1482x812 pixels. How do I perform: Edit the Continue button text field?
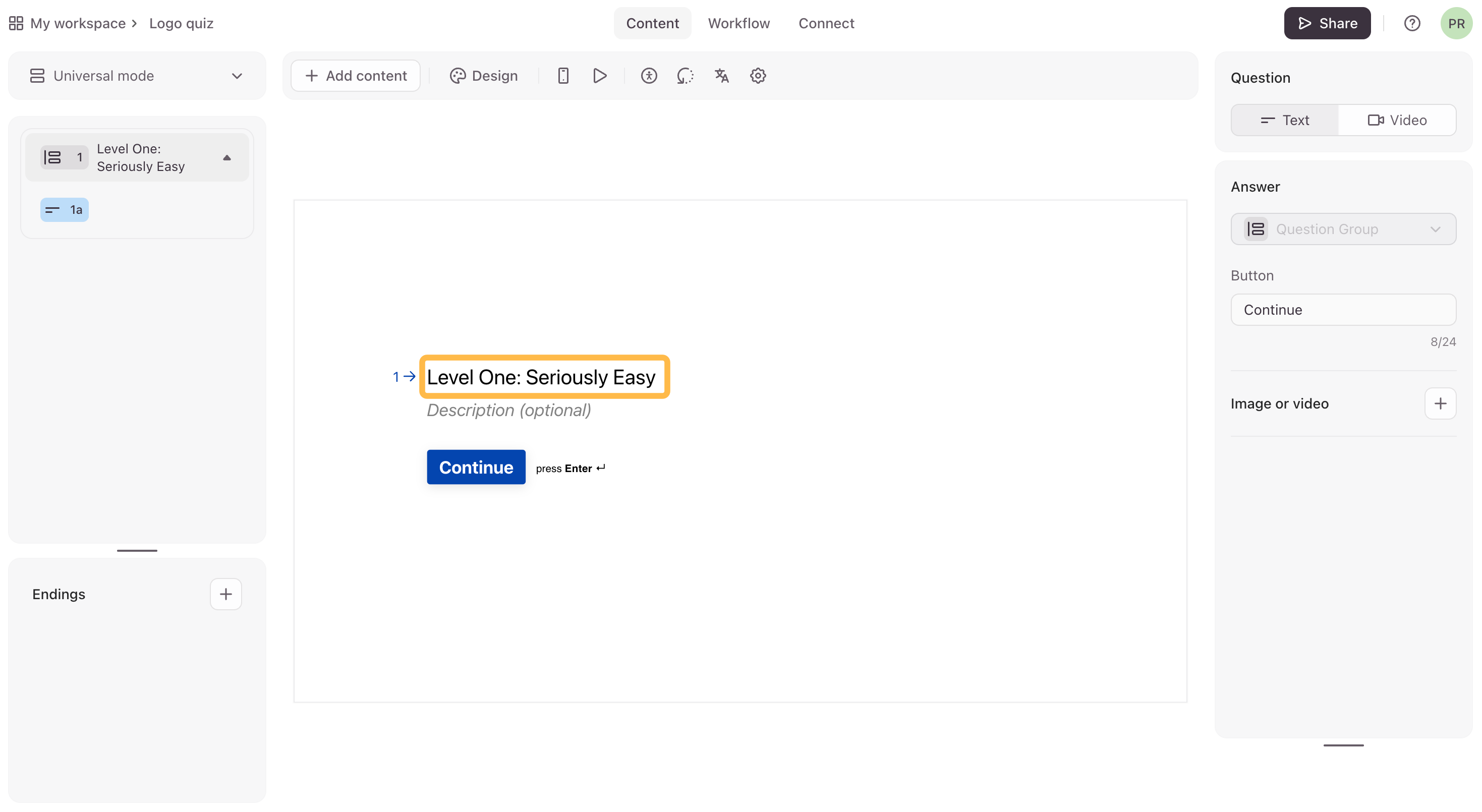click(x=1343, y=310)
